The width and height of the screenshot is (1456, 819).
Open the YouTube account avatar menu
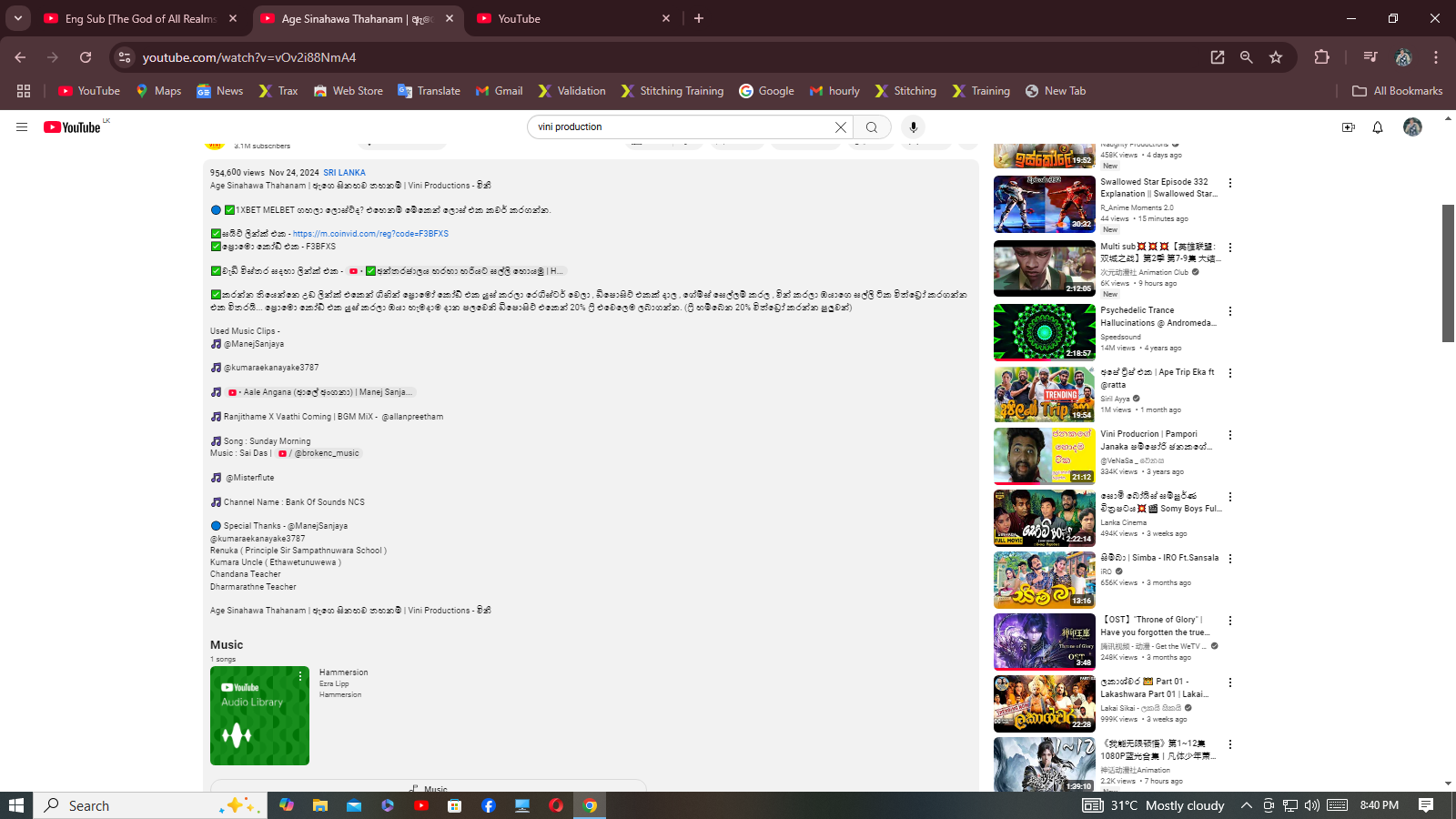coord(1412,127)
